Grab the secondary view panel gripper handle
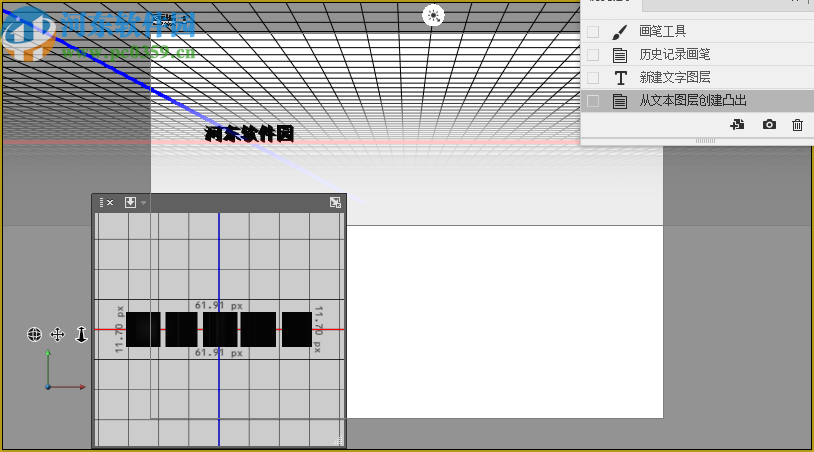 [x=101, y=202]
